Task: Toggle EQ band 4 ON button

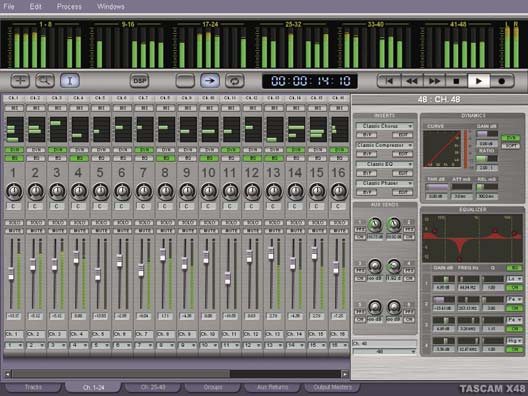Action: [515, 350]
